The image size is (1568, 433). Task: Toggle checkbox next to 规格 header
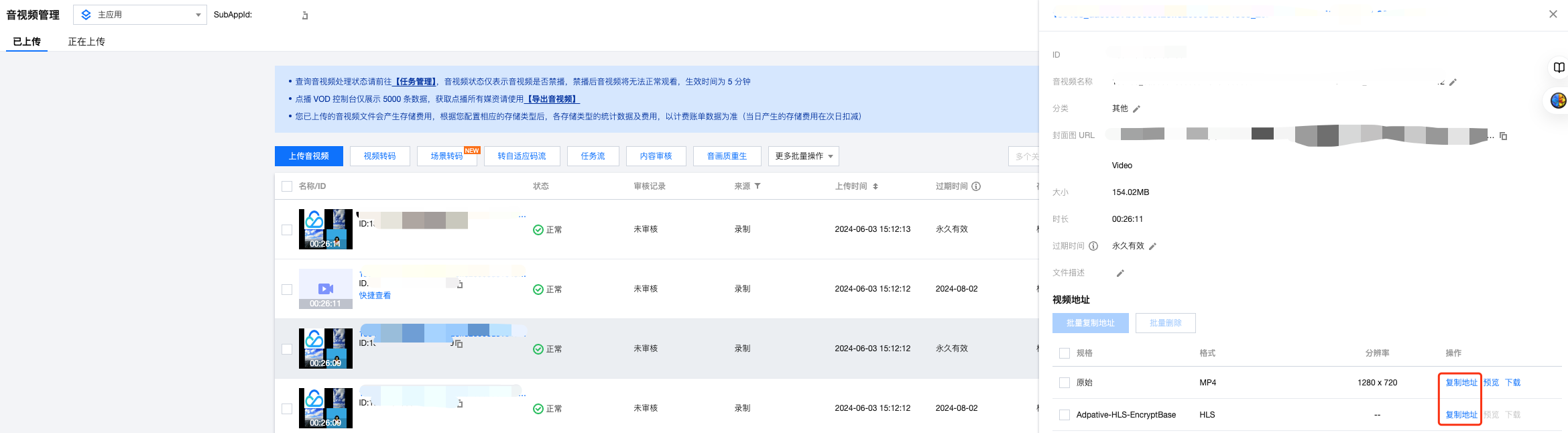click(x=1065, y=353)
